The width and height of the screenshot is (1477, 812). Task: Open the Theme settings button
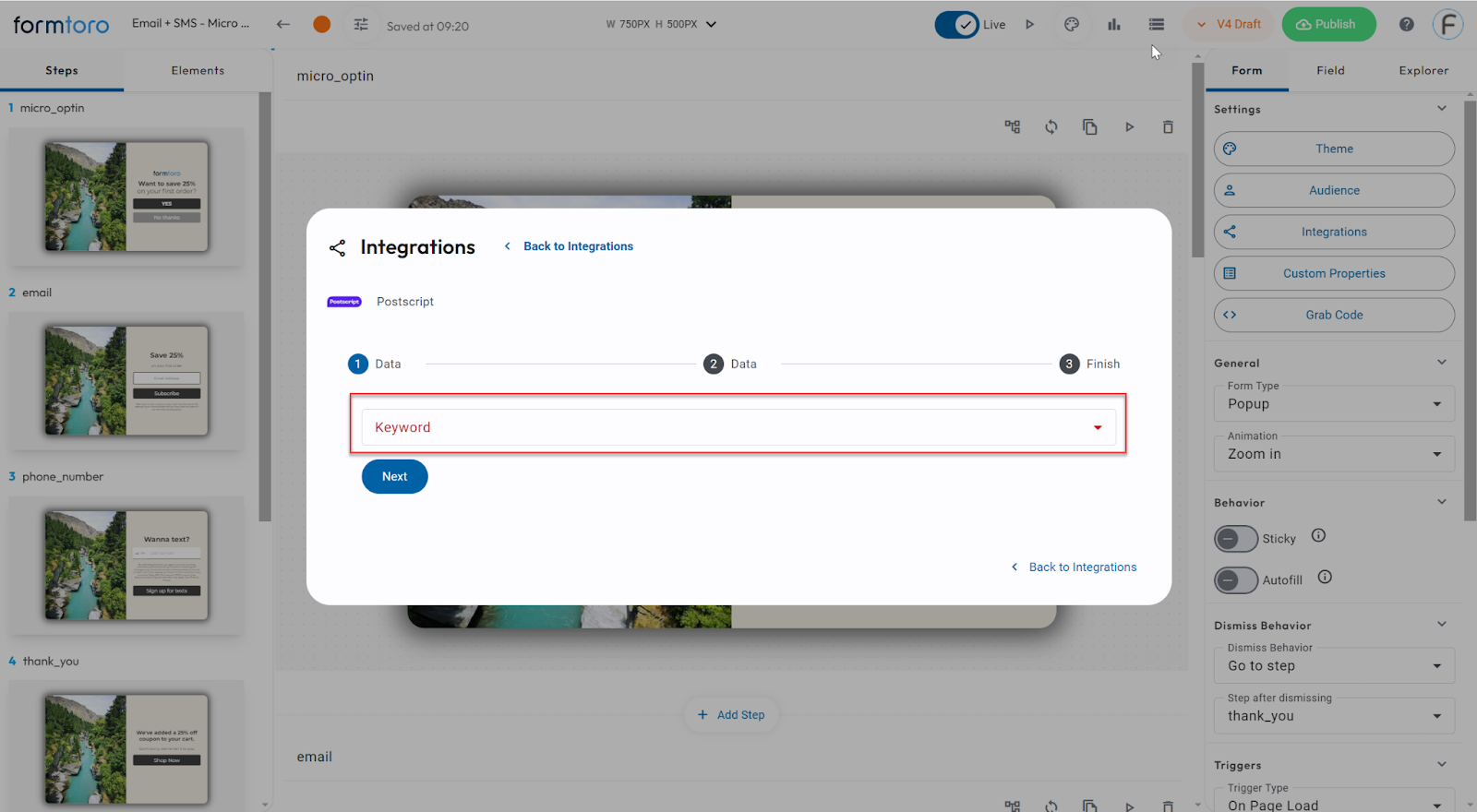tap(1334, 149)
